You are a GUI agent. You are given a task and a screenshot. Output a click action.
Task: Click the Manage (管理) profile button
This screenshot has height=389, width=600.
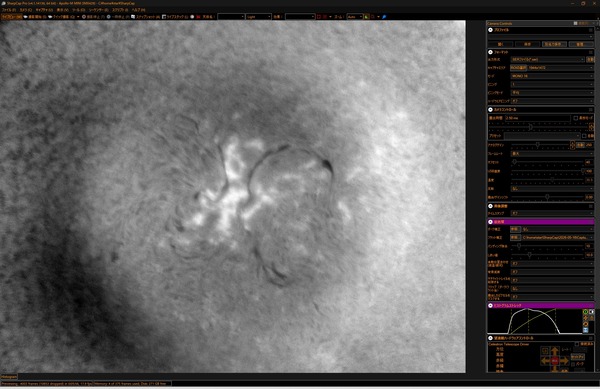(x=581, y=44)
